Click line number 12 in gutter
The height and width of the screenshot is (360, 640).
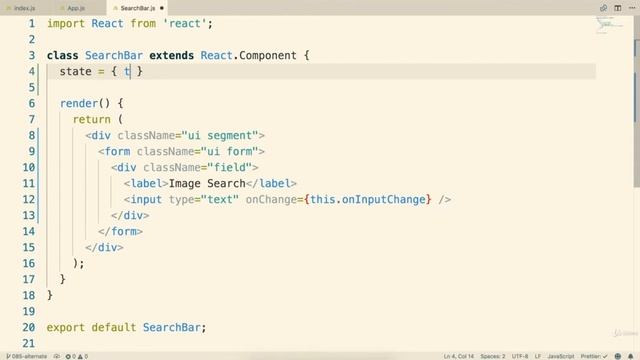coord(29,200)
